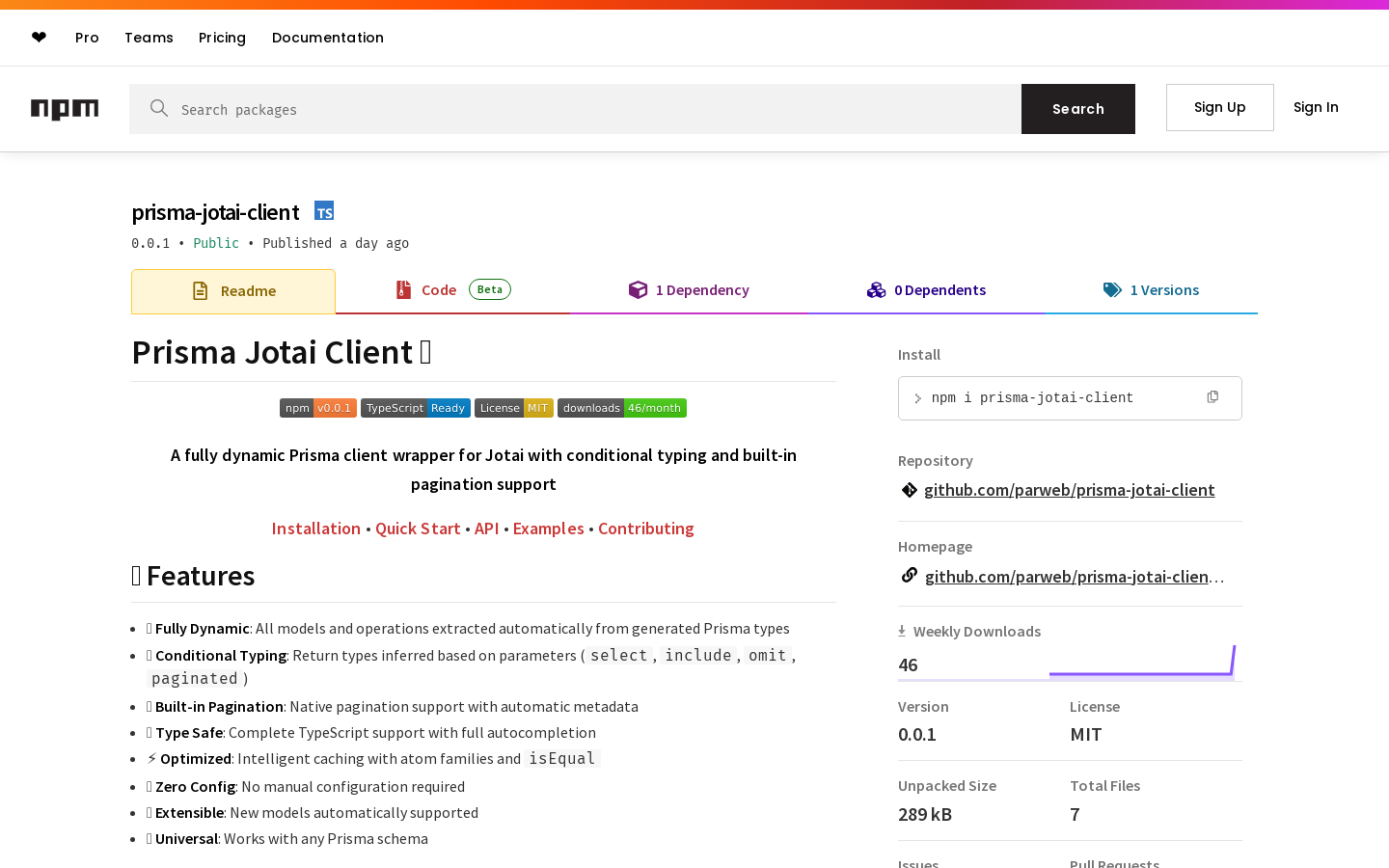Click the npm i prisma-jotai-client command text
The width and height of the screenshot is (1389, 868).
(1032, 398)
